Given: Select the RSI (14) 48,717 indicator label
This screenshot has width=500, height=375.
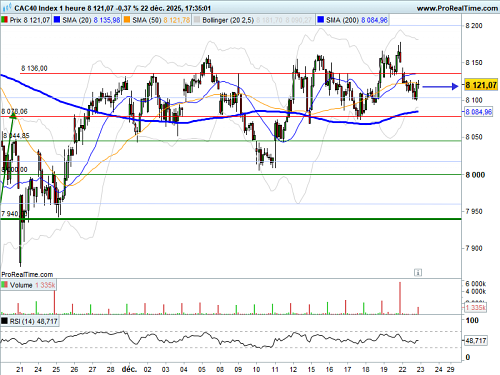Looking at the screenshot, I should coord(33,321).
